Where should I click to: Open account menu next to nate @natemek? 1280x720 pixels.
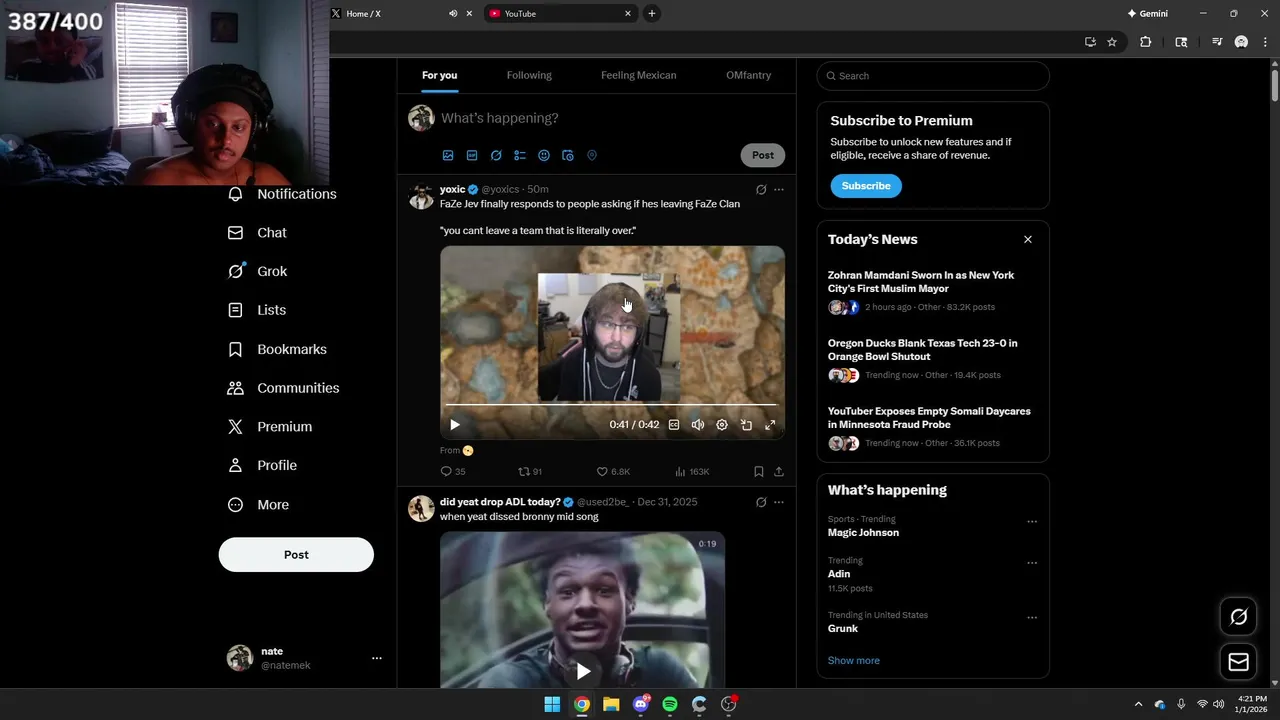pyautogui.click(x=377, y=658)
